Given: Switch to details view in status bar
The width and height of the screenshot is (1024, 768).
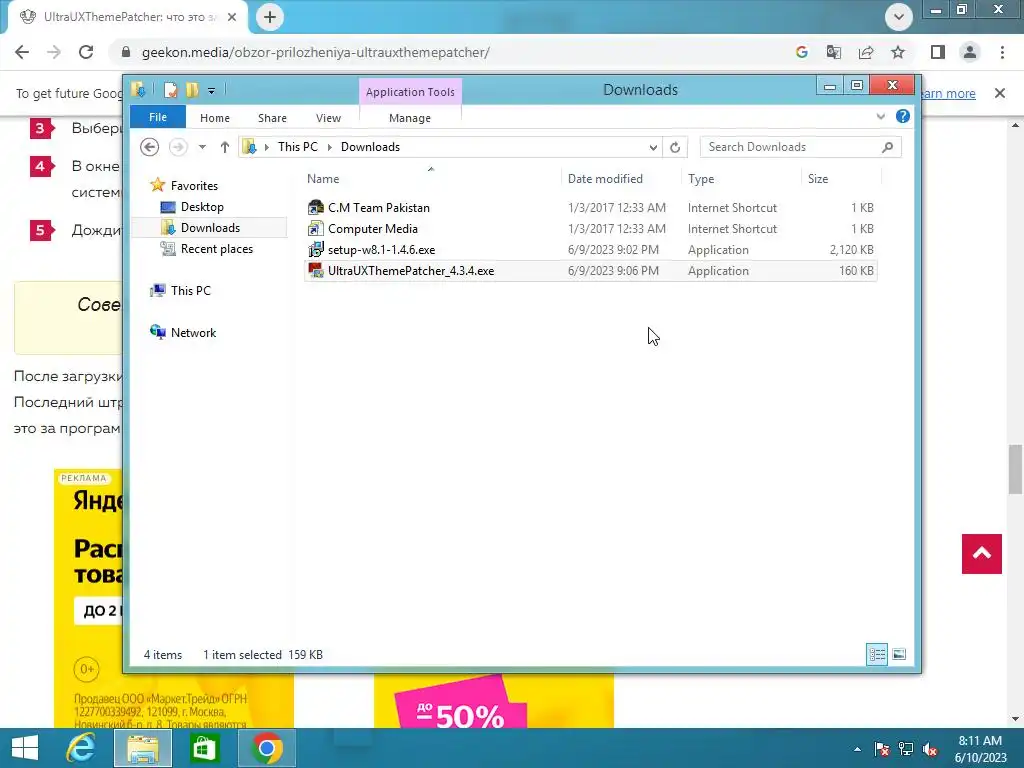Looking at the screenshot, I should click(877, 654).
